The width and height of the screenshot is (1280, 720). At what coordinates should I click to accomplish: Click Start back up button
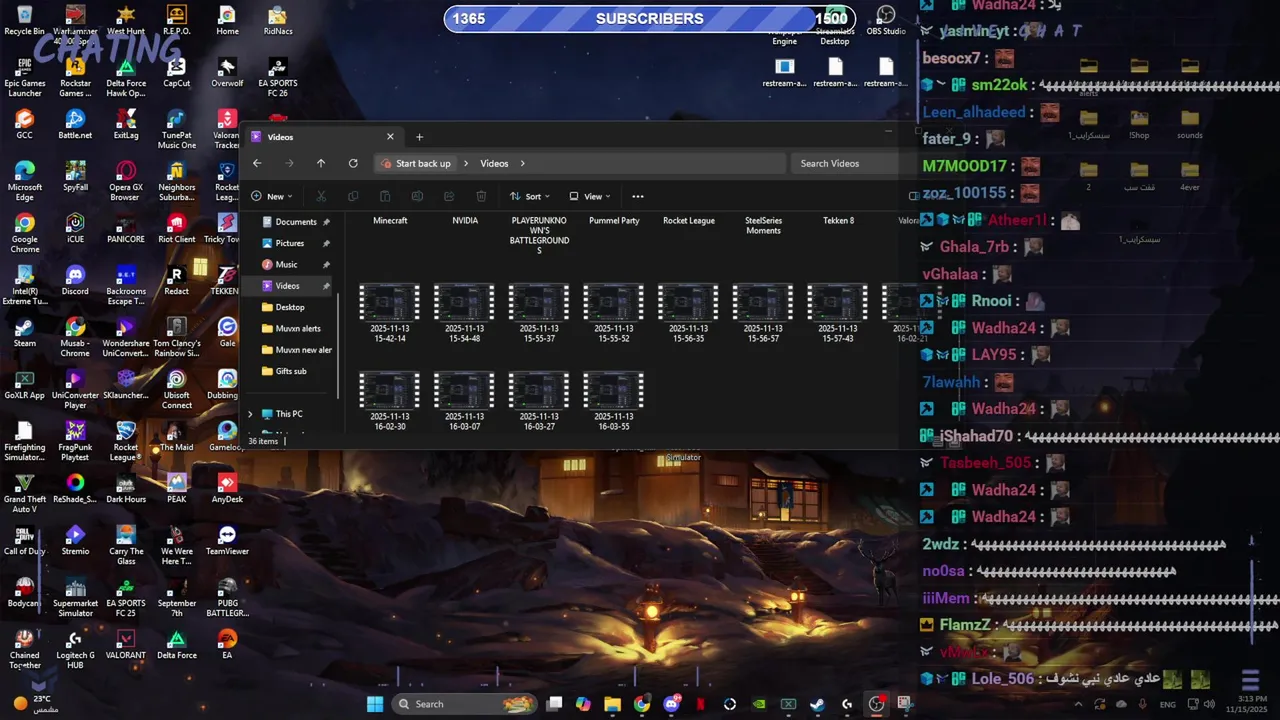[x=417, y=163]
